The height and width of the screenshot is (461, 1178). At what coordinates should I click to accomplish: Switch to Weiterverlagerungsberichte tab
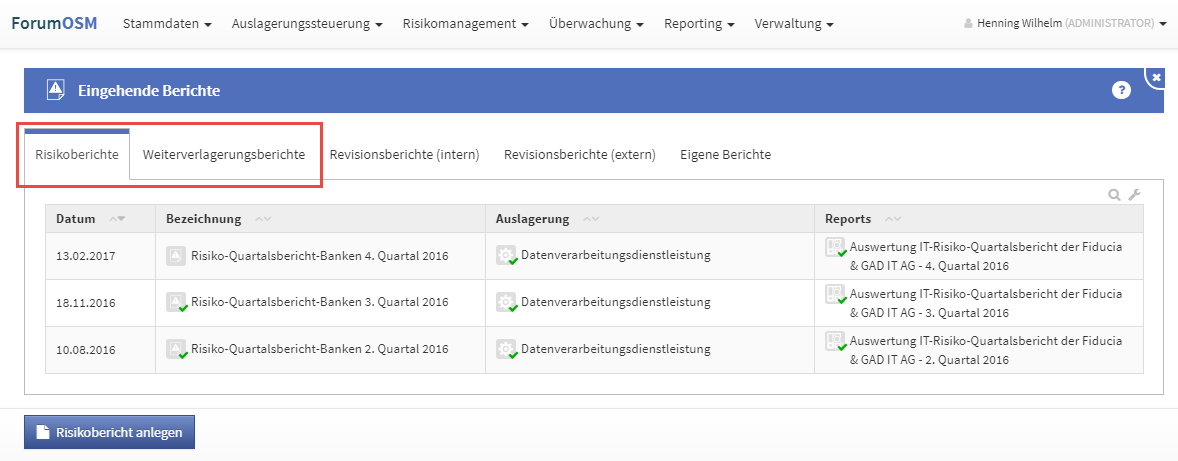click(224, 155)
